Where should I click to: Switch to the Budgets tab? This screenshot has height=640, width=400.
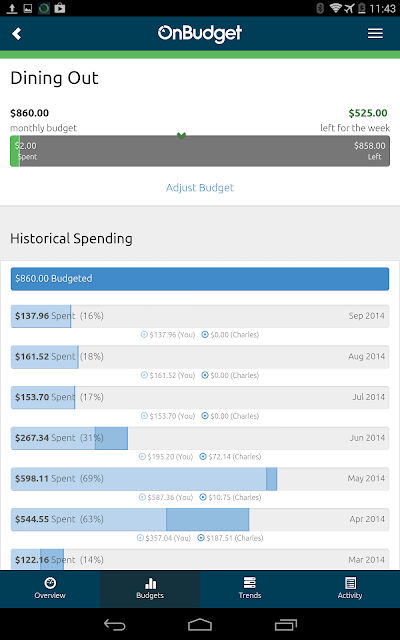tap(150, 588)
